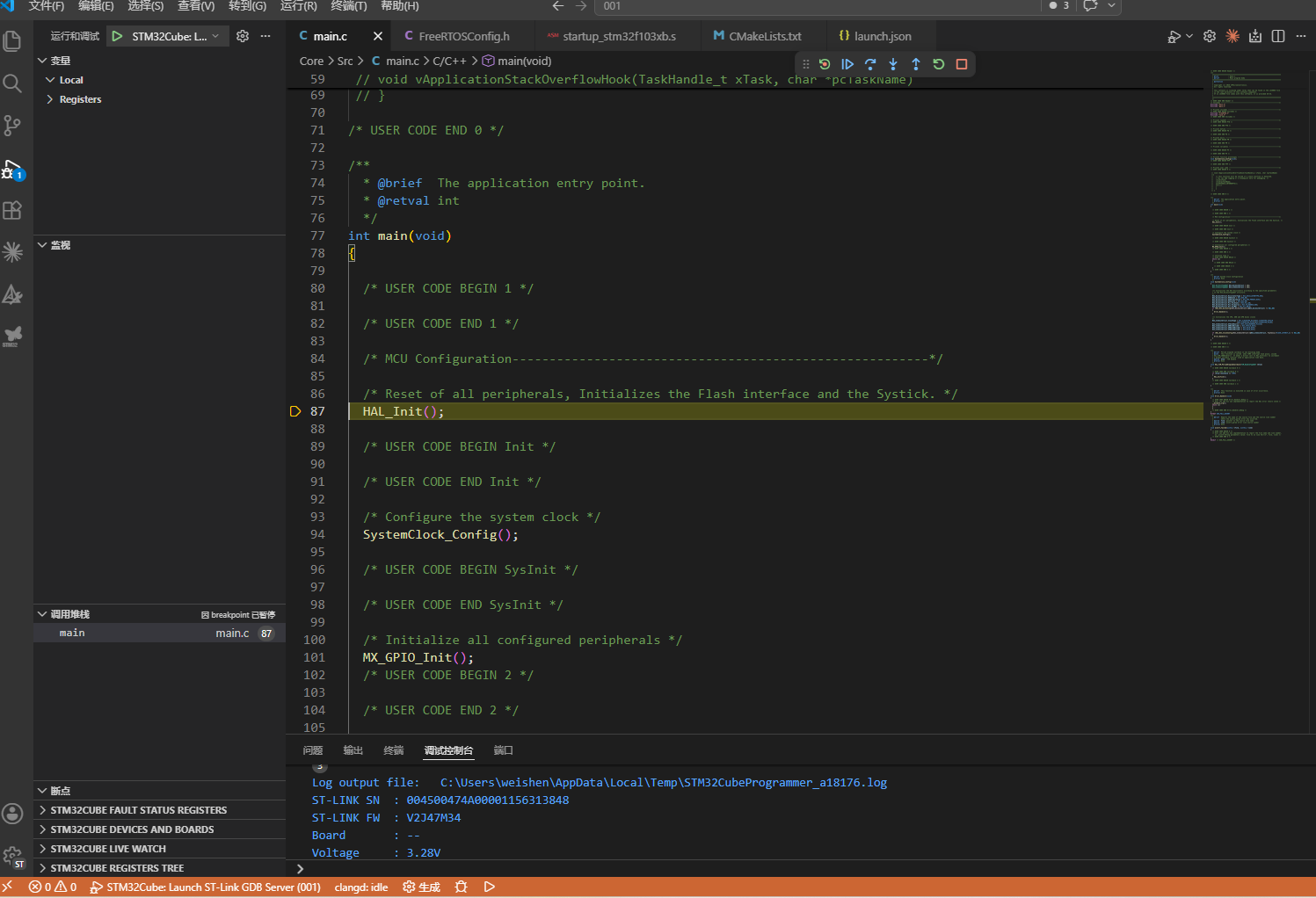This screenshot has width=1316, height=898.
Task: Step out of the current function
Action: (x=916, y=64)
